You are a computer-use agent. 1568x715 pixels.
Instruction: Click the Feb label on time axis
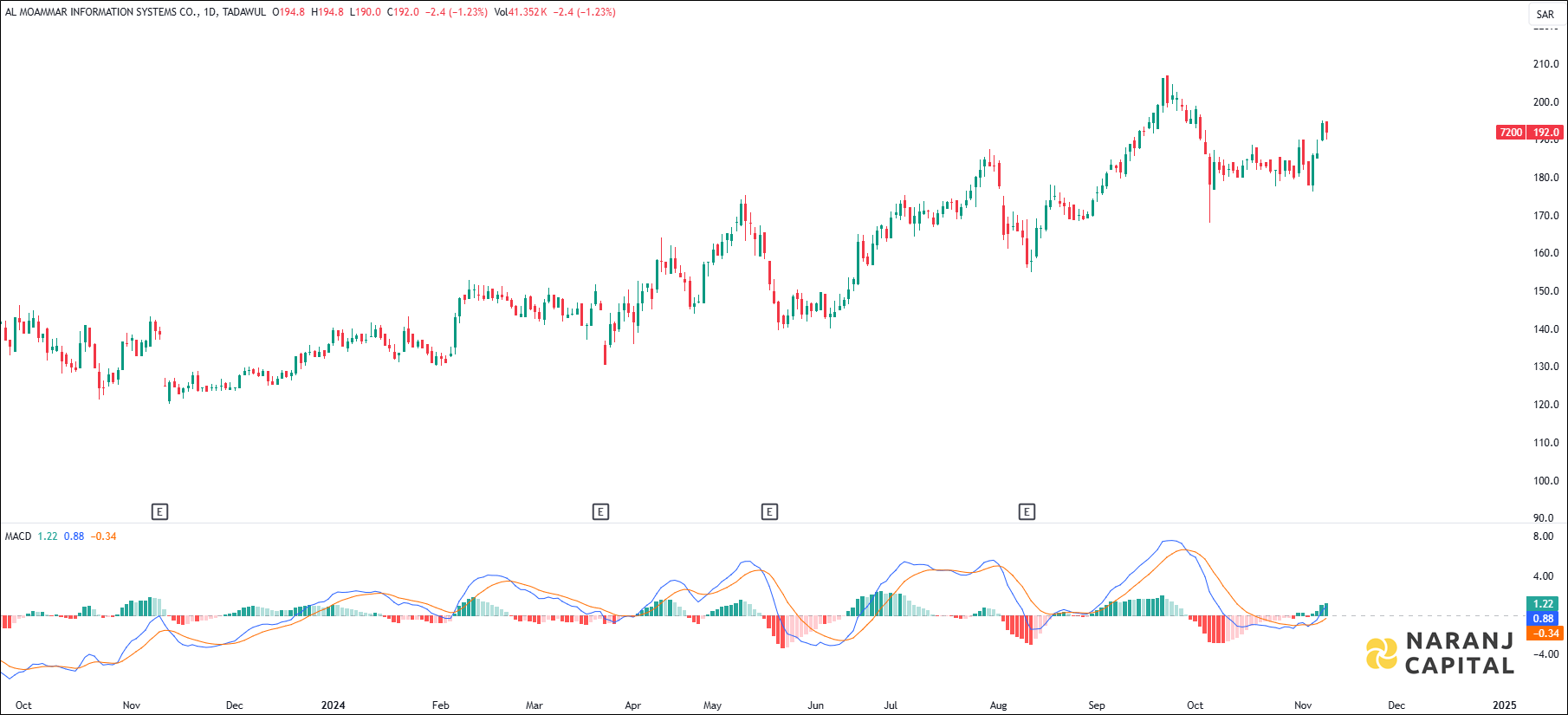pyautogui.click(x=441, y=705)
